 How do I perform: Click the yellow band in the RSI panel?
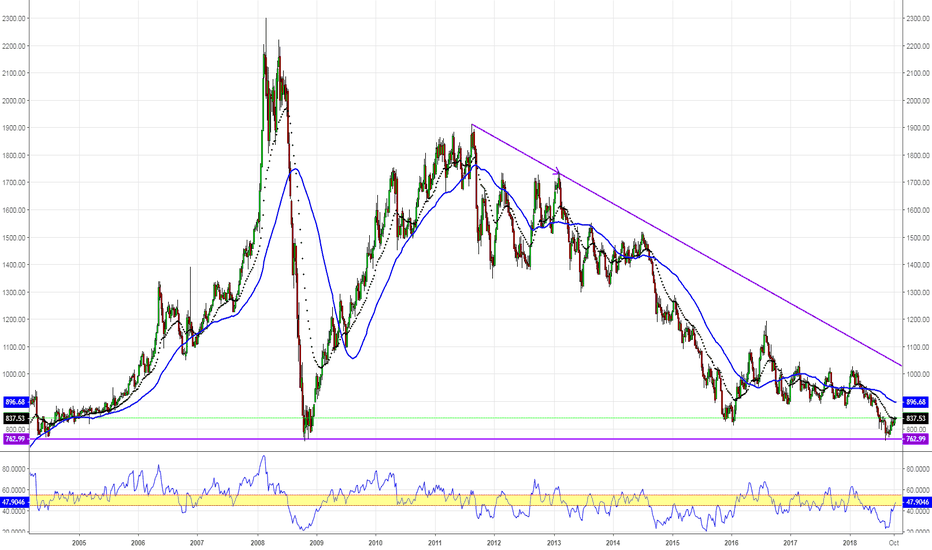point(466,500)
